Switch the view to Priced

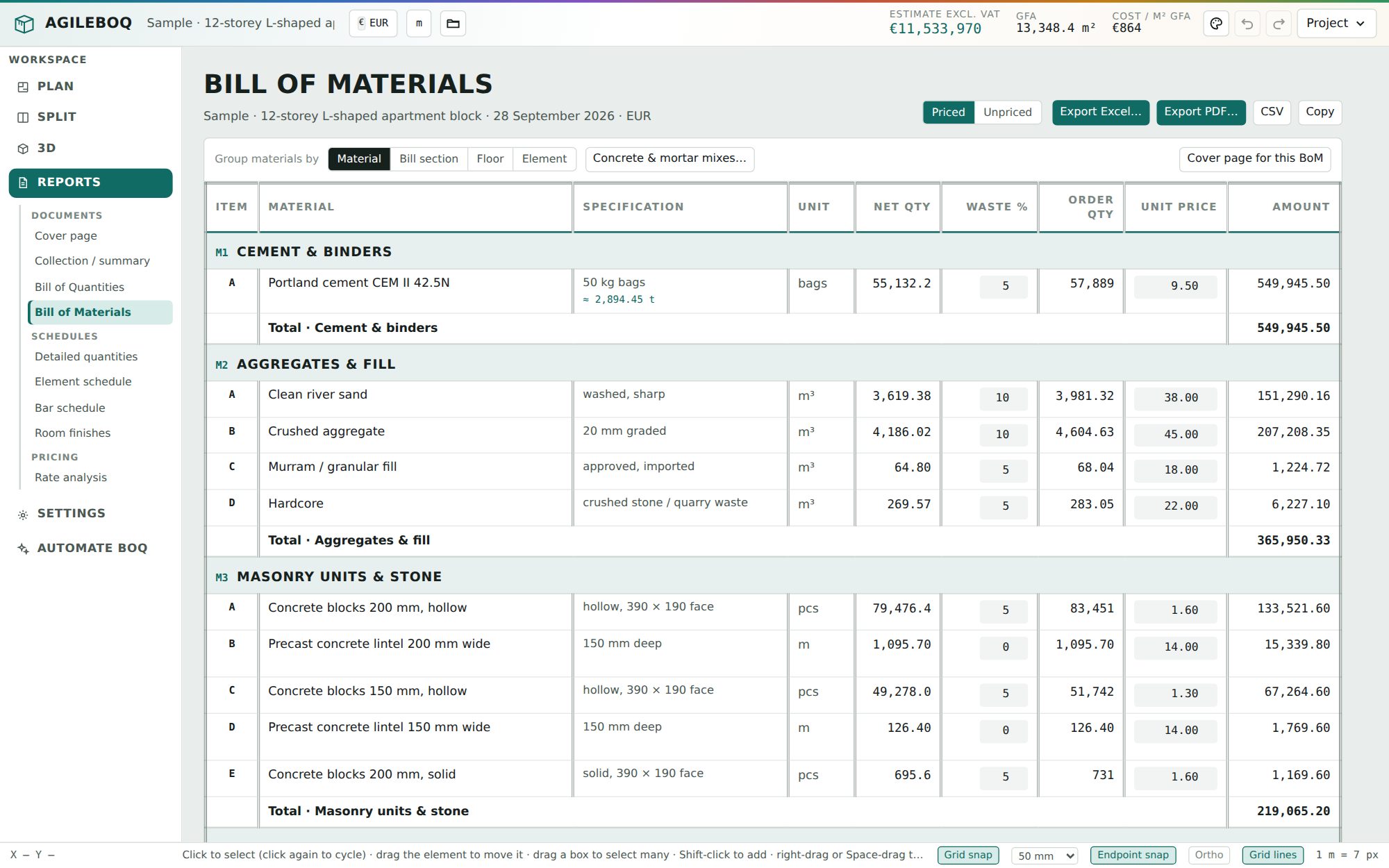point(948,112)
